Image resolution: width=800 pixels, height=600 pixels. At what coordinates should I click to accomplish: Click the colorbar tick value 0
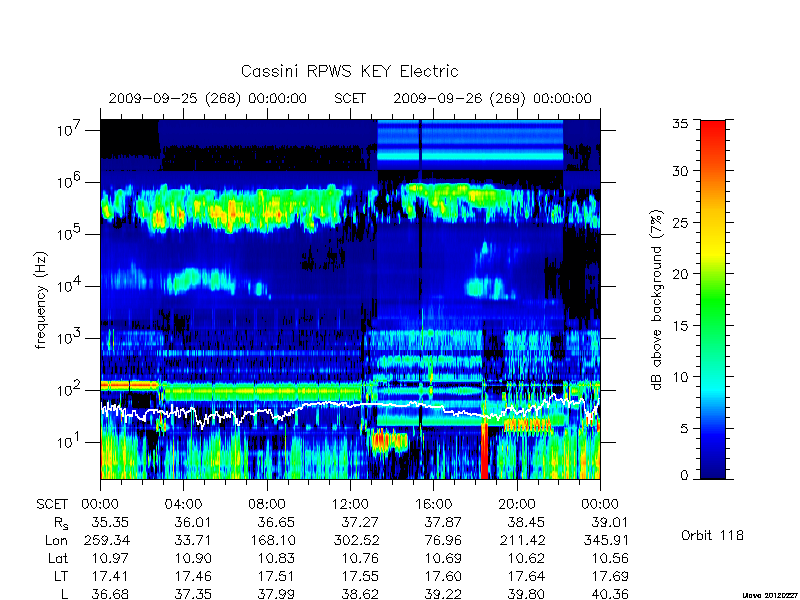pyautogui.click(x=684, y=476)
